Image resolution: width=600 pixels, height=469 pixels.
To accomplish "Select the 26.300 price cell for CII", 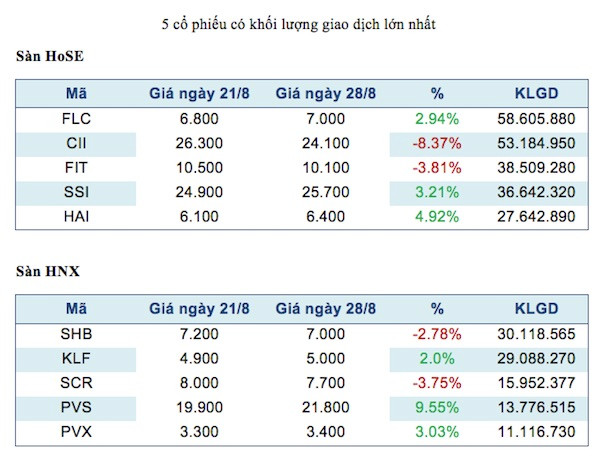I will [x=199, y=141].
